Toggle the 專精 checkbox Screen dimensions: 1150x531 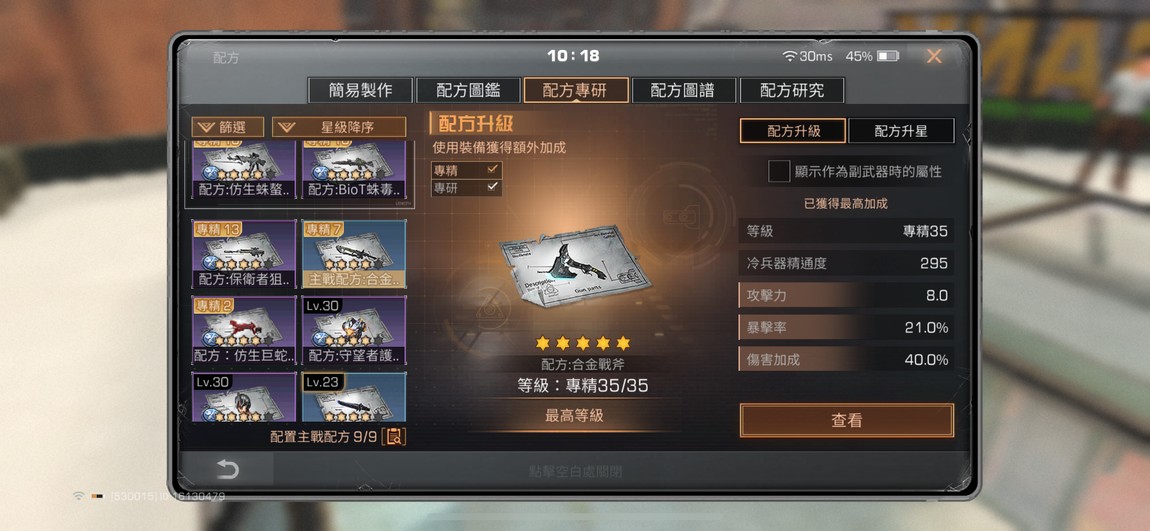pyautogui.click(x=493, y=169)
